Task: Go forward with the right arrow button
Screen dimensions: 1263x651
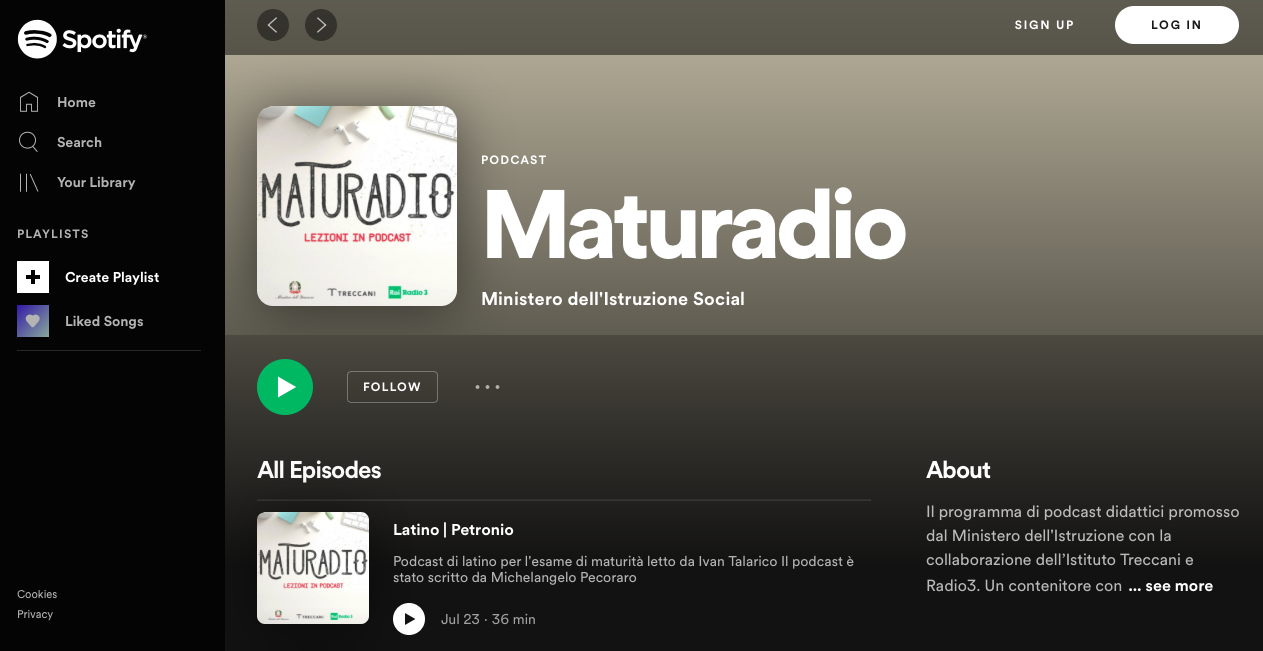Action: [x=321, y=25]
